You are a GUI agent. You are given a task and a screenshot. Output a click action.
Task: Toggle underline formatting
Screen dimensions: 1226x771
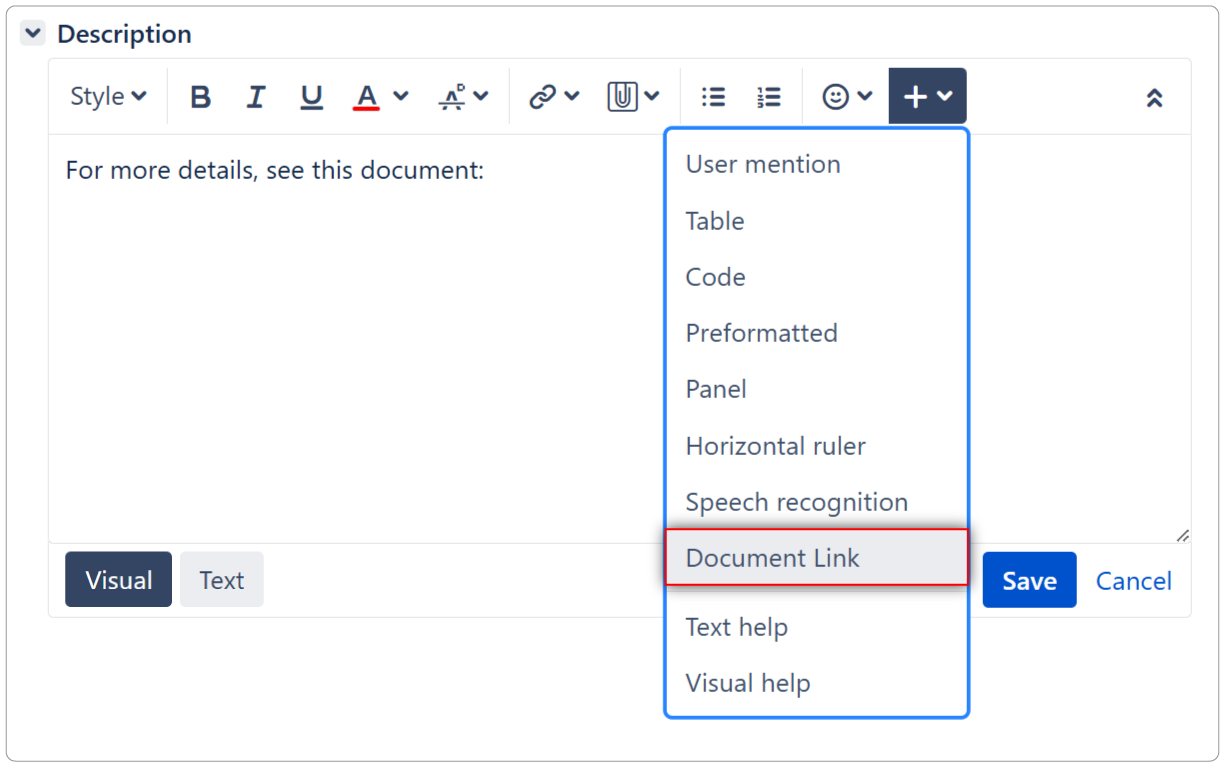tap(311, 95)
